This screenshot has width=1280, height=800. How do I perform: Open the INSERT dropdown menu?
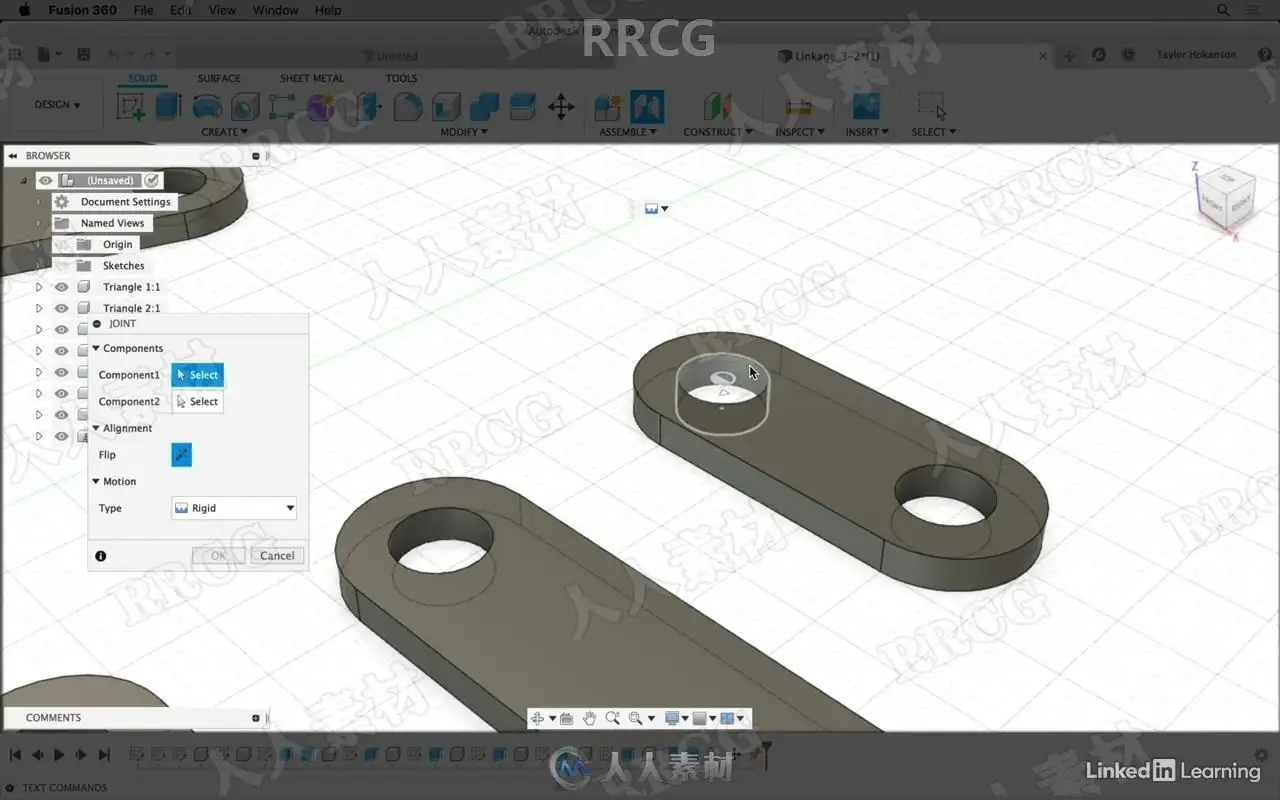click(x=867, y=132)
